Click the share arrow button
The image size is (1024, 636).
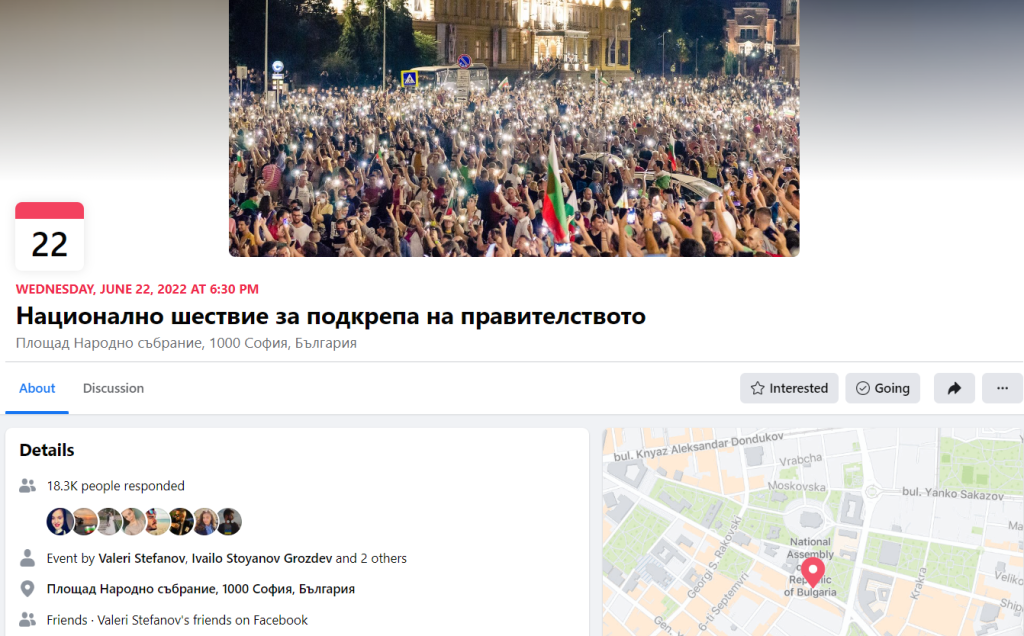[954, 389]
